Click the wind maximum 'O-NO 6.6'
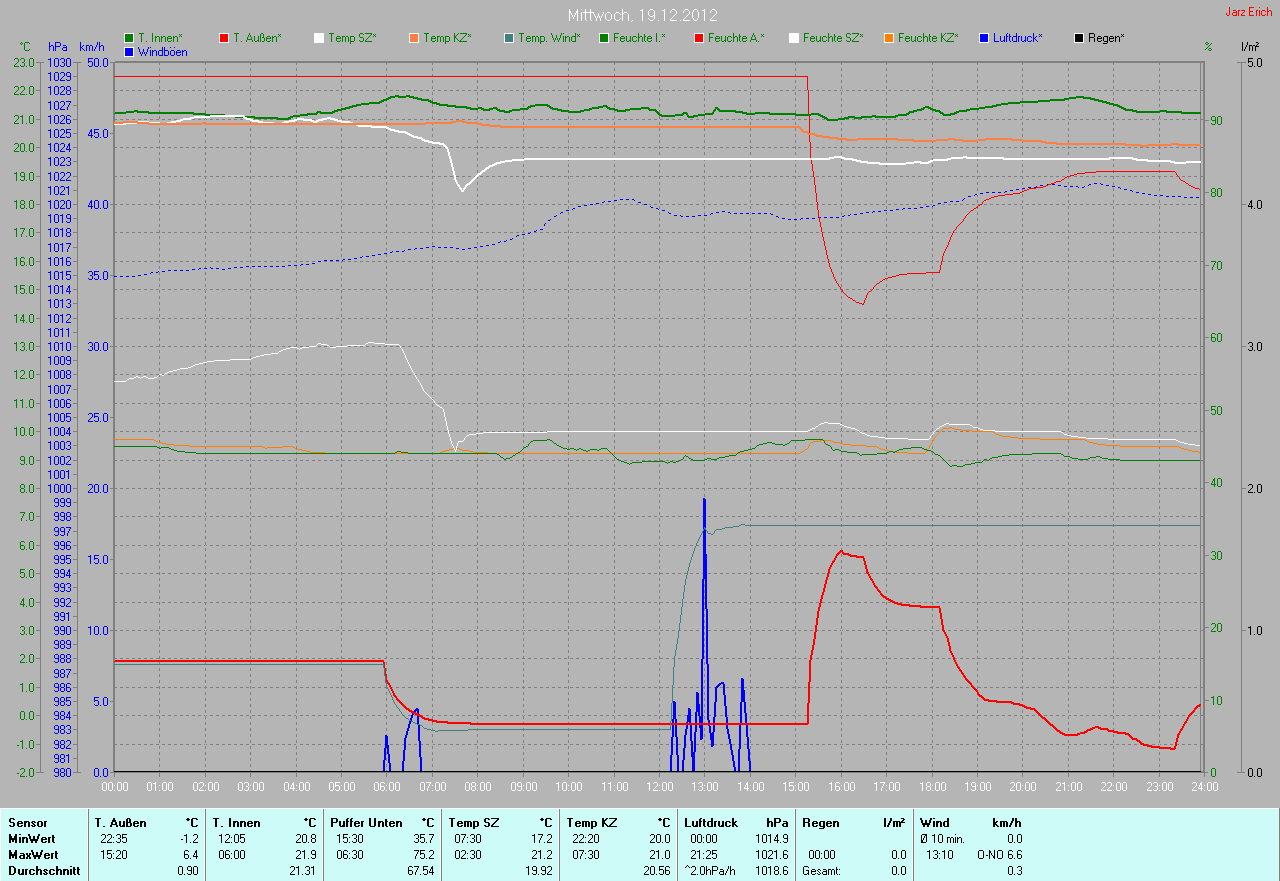Screen dimensions: 1280x881 pos(999,855)
